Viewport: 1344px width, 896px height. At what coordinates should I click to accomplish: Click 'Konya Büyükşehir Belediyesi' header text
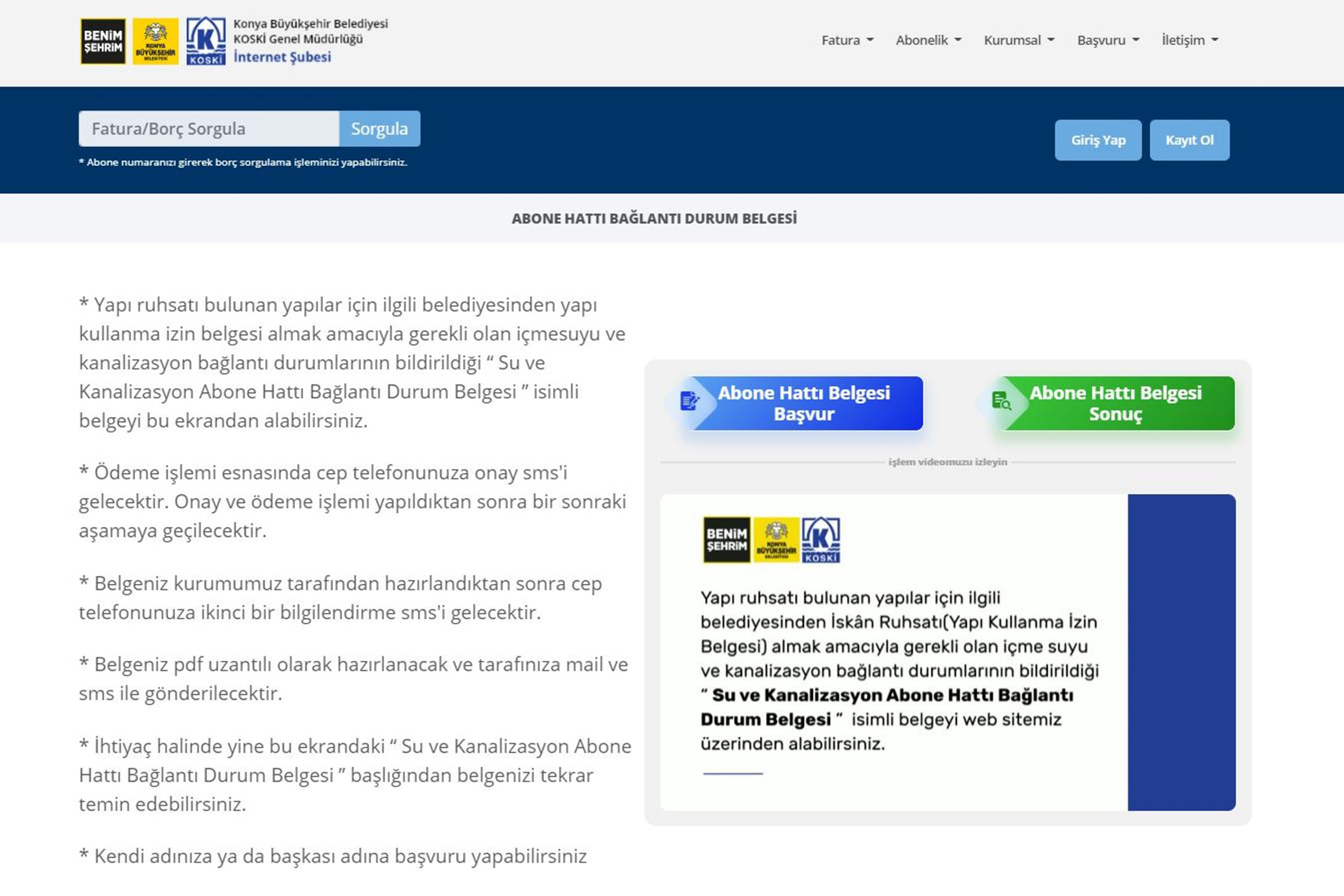coord(311,24)
